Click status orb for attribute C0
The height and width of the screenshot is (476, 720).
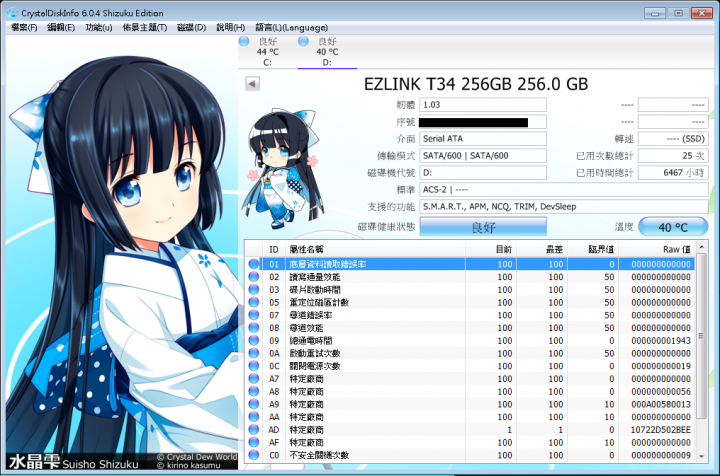[253, 455]
